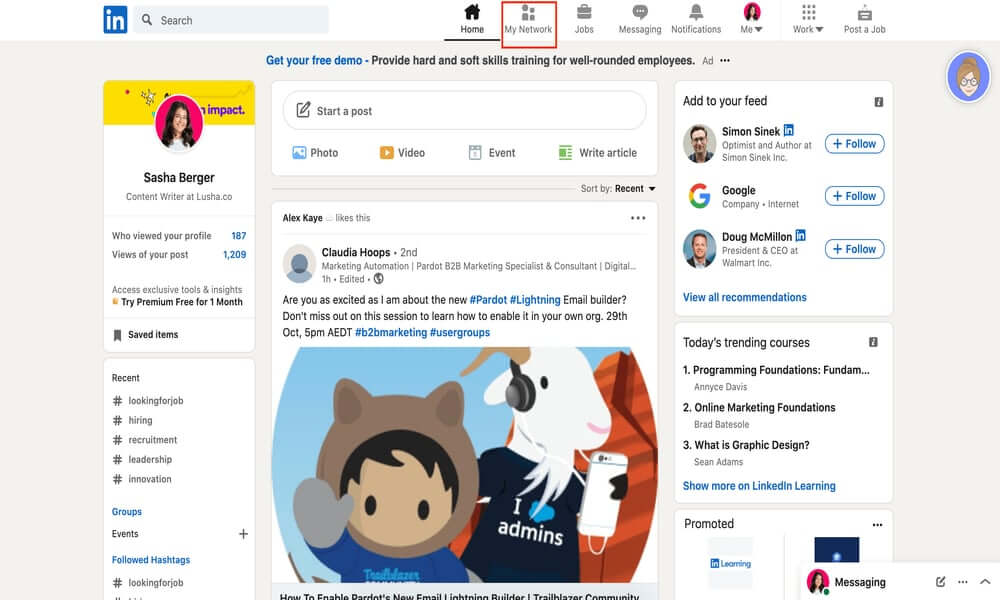Open Sasha Berger's profile photo

[179, 123]
